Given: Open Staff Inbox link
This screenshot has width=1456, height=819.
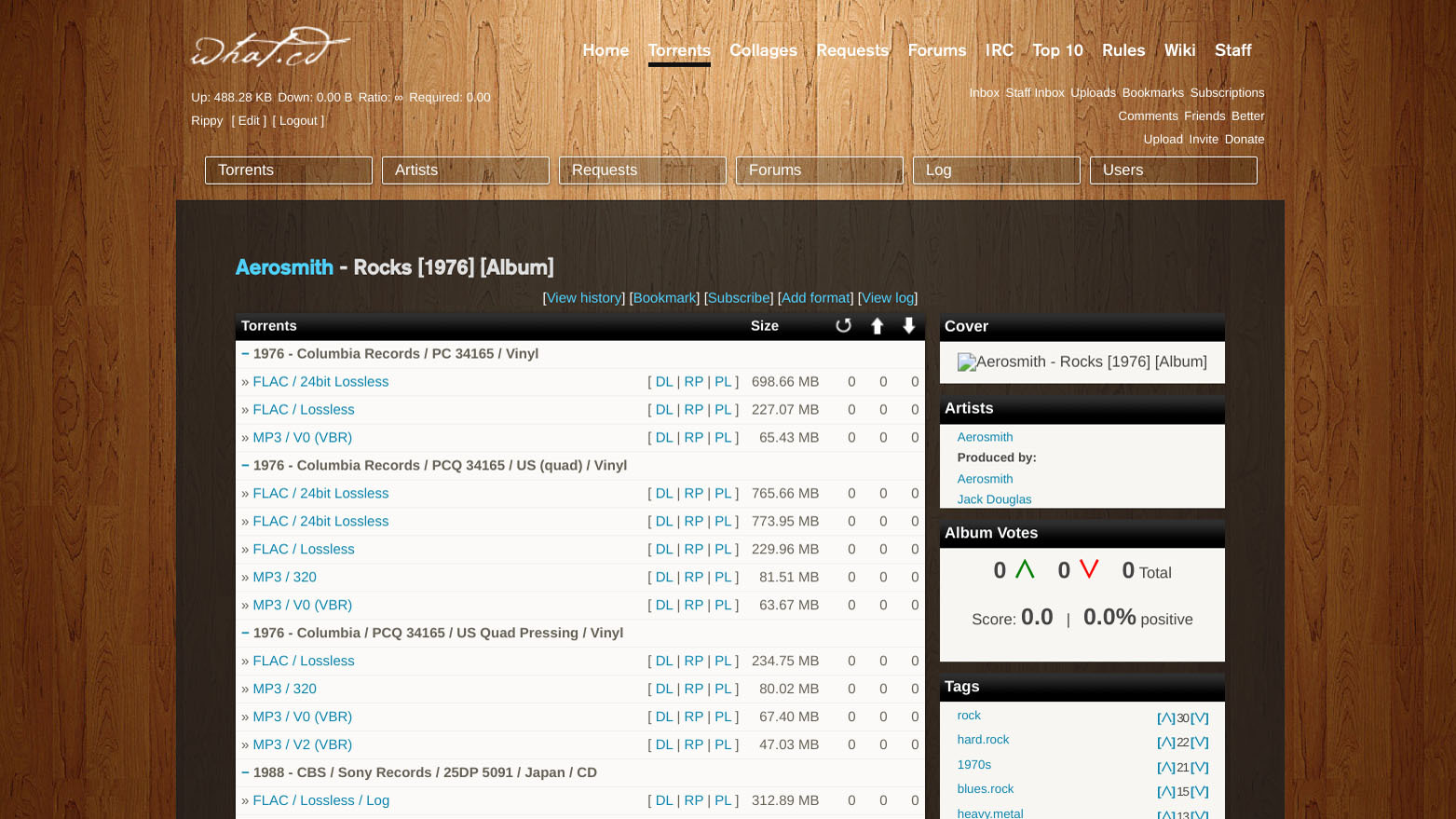Looking at the screenshot, I should point(1035,93).
